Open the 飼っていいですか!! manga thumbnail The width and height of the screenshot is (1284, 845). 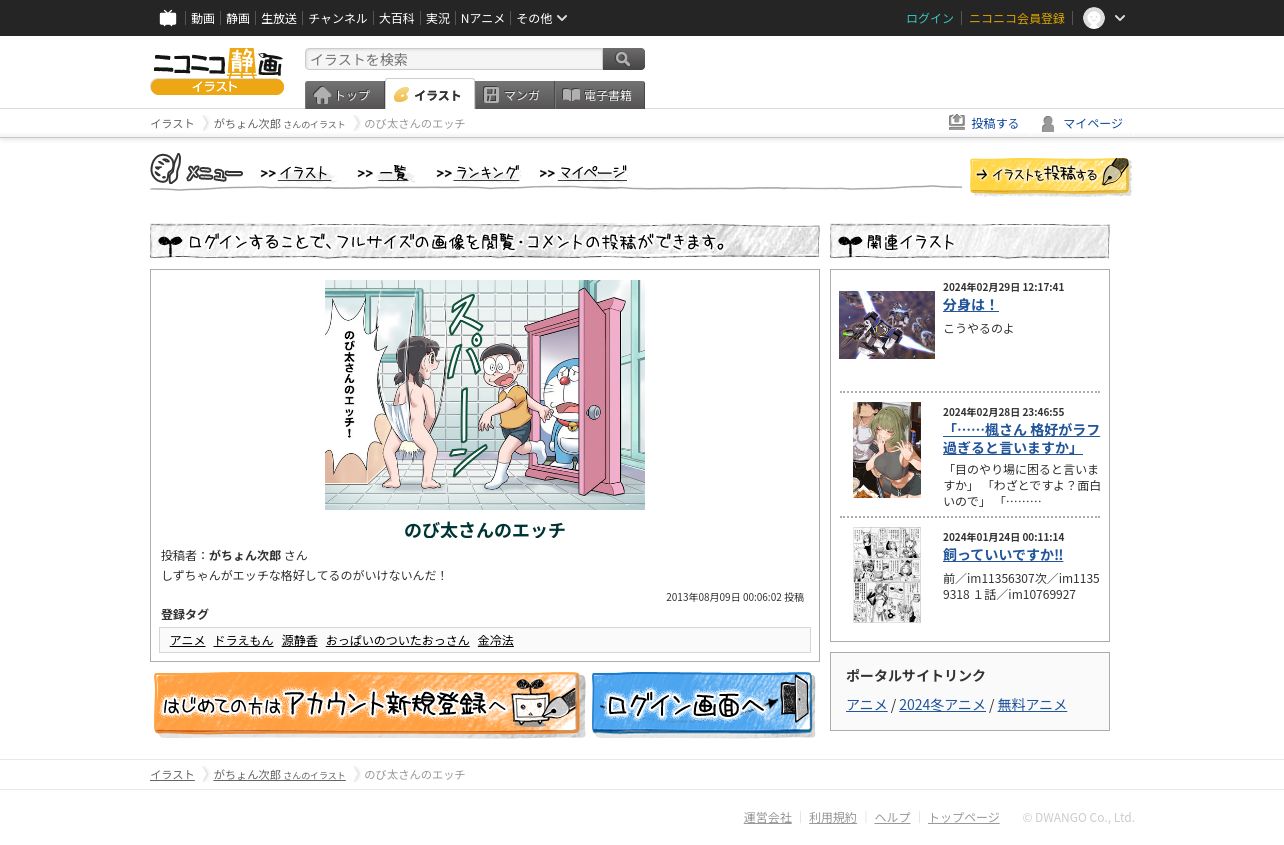[x=887, y=575]
